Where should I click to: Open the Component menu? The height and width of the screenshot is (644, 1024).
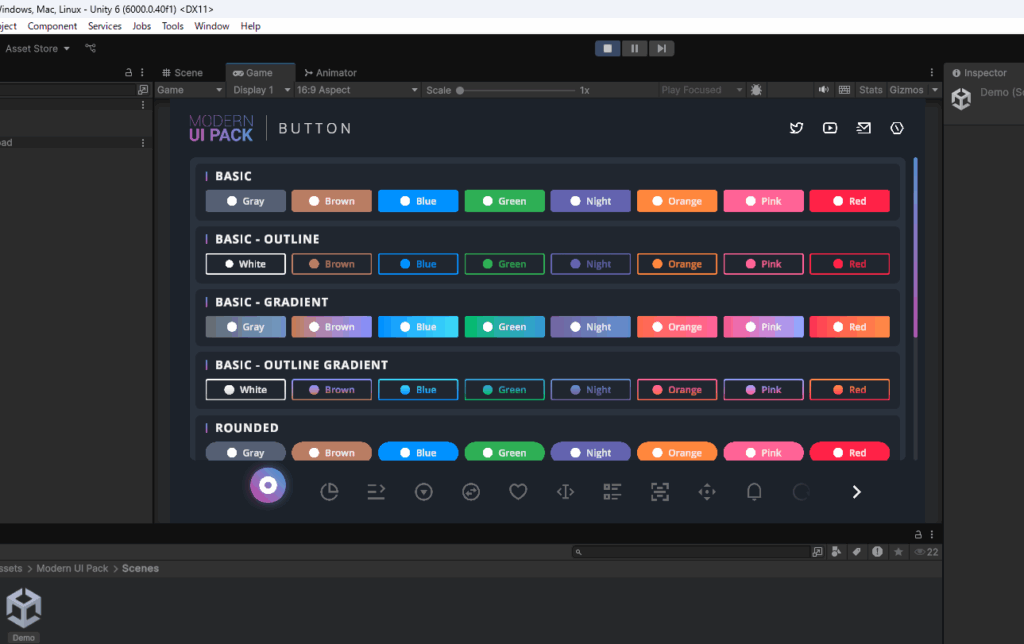click(52, 26)
